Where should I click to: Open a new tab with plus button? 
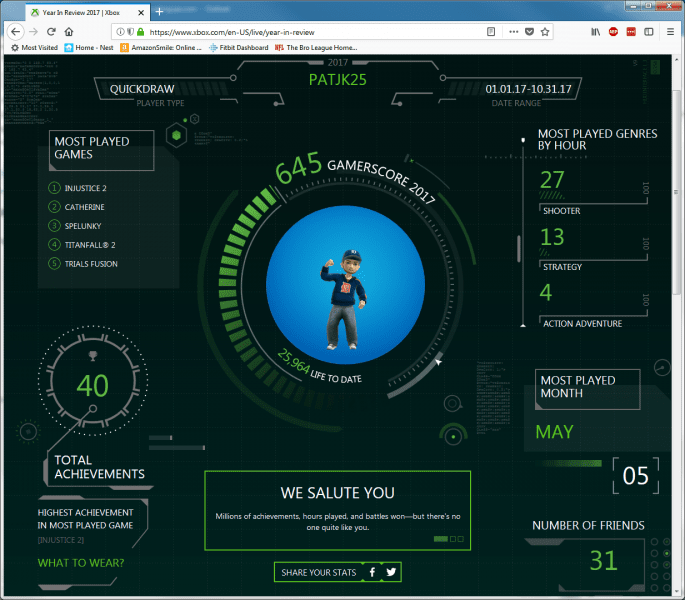[x=159, y=10]
